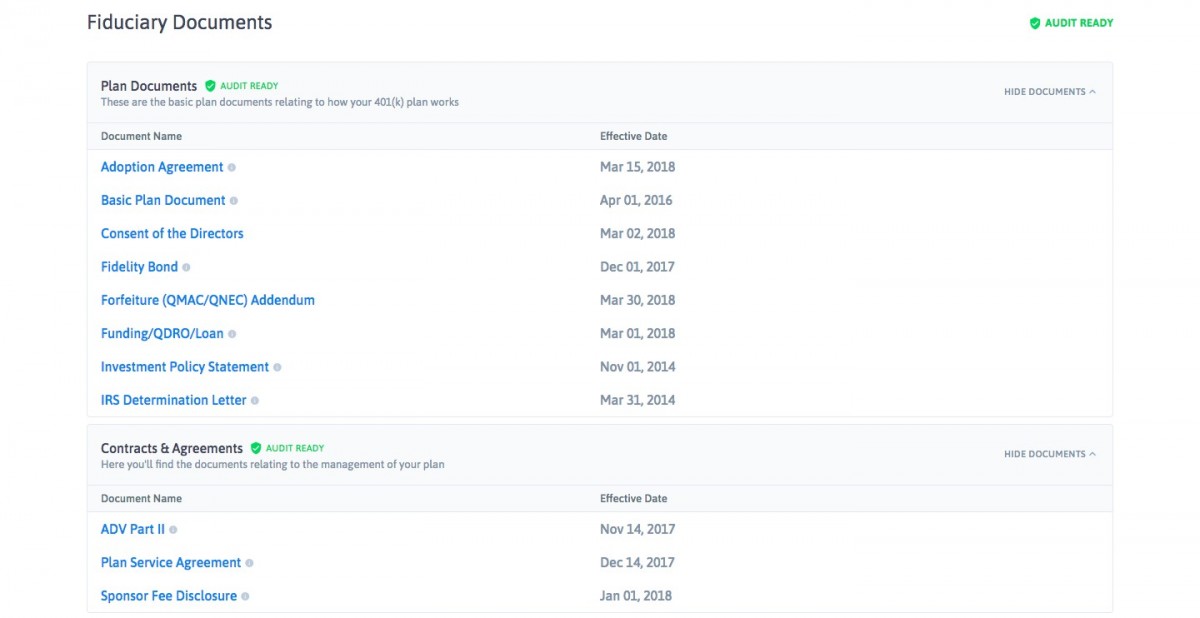Click info dot next to Fidelity Bond

(x=187, y=268)
